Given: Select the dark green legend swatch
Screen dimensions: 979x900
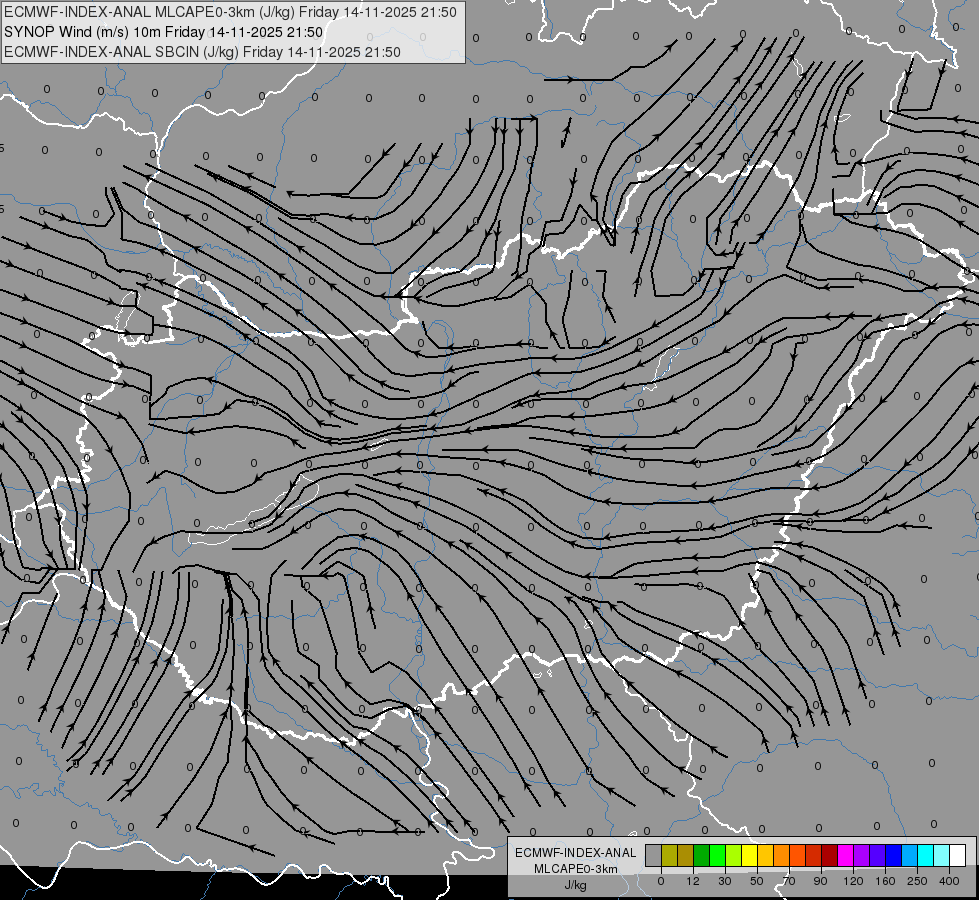Looking at the screenshot, I should point(702,855).
